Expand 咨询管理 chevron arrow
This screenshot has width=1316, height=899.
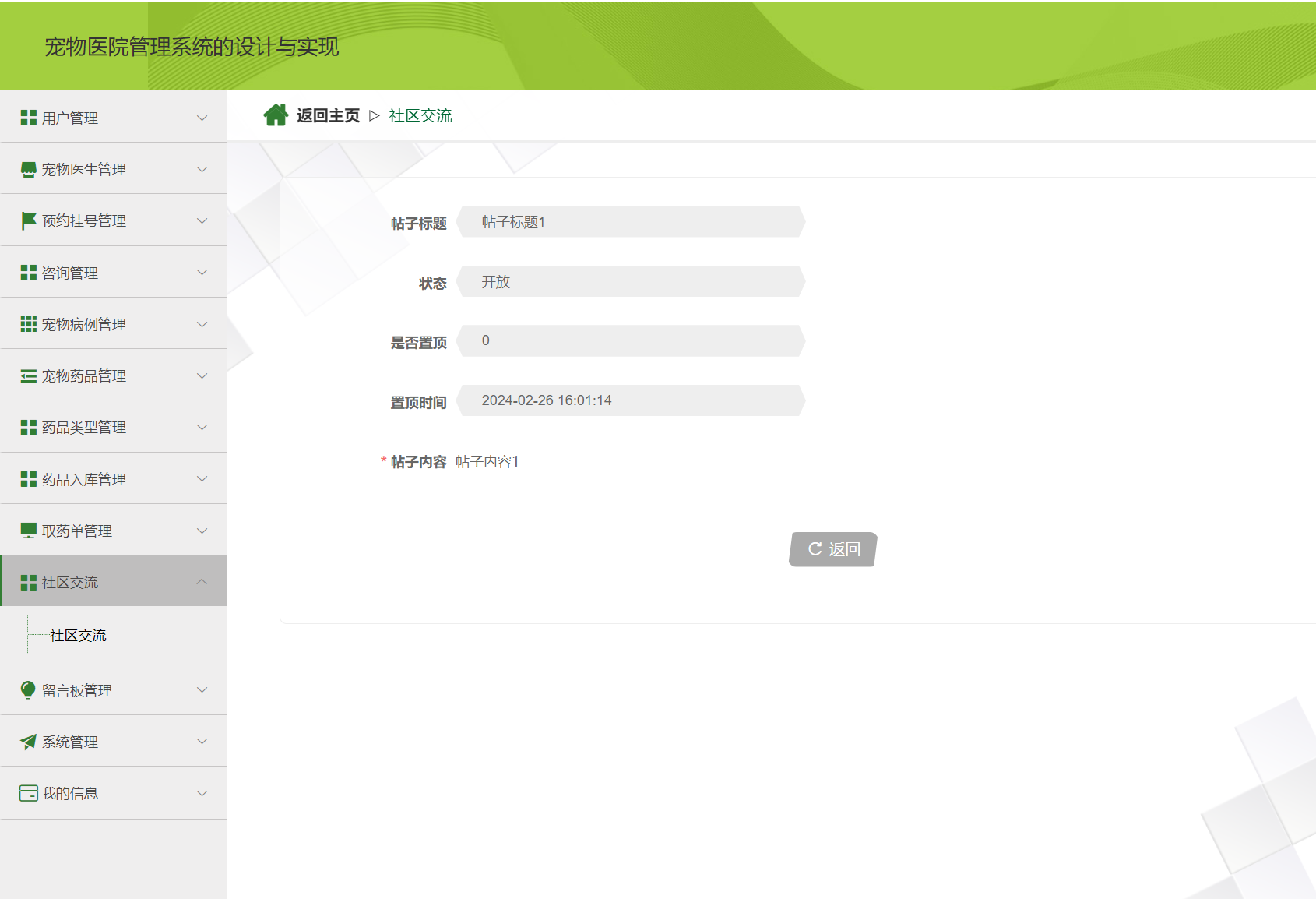(x=202, y=273)
